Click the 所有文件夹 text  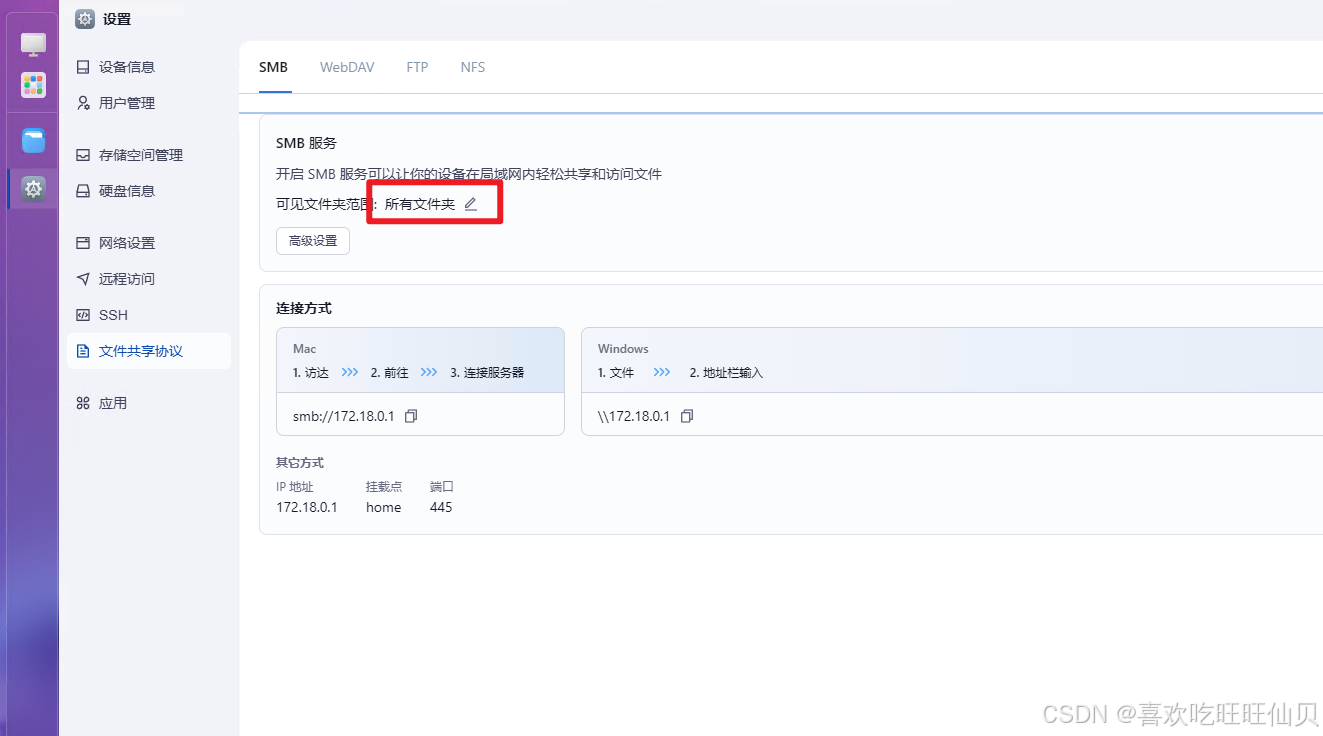420,204
